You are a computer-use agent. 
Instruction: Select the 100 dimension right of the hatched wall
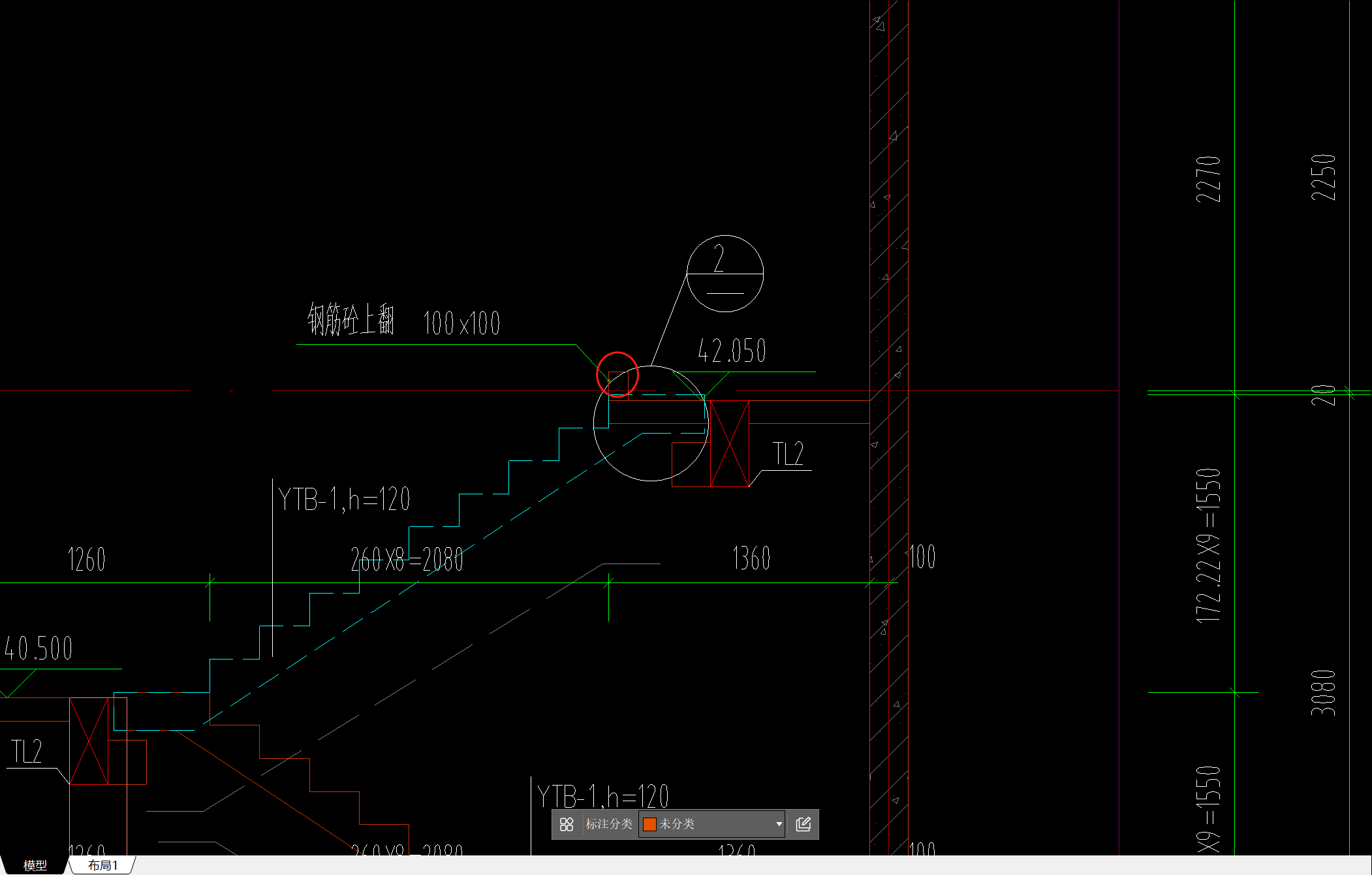pos(922,557)
